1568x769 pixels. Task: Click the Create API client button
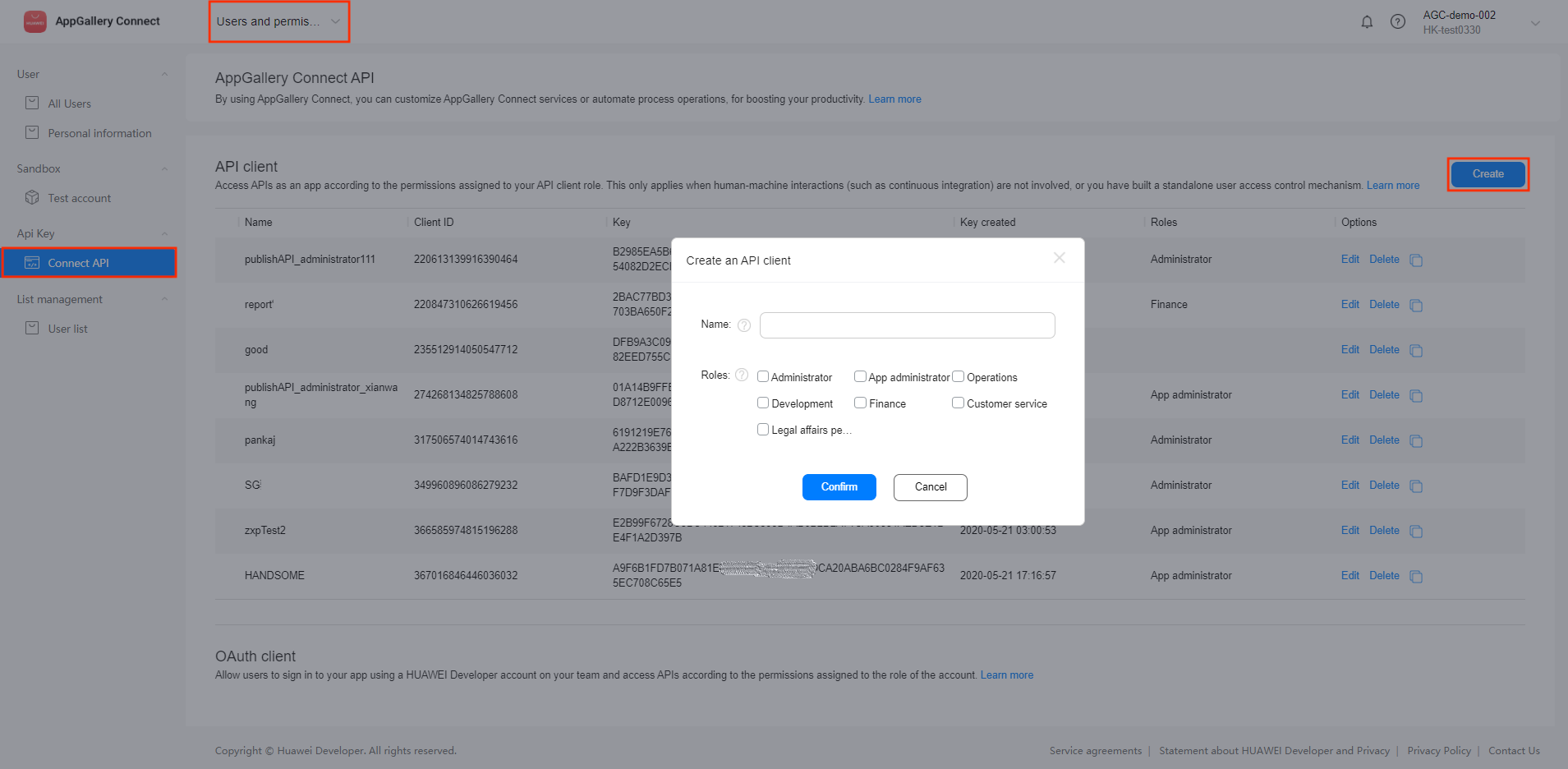[x=1488, y=174]
